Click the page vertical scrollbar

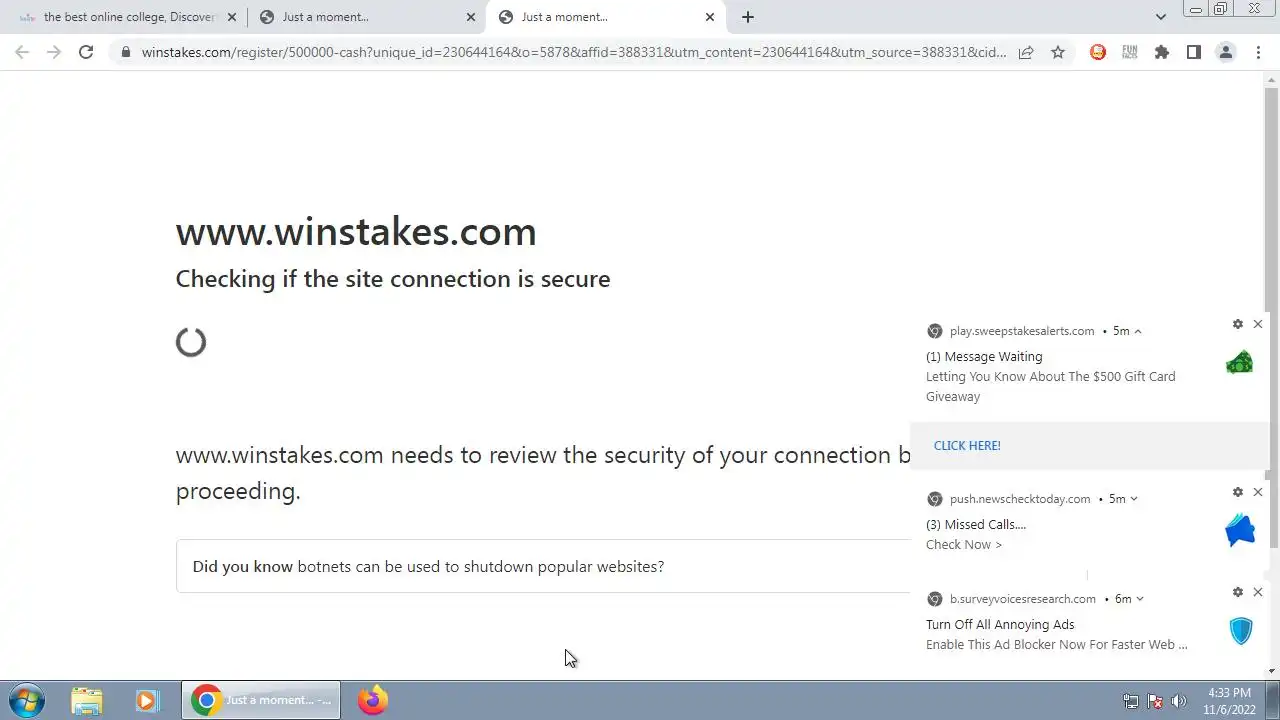click(x=1272, y=318)
